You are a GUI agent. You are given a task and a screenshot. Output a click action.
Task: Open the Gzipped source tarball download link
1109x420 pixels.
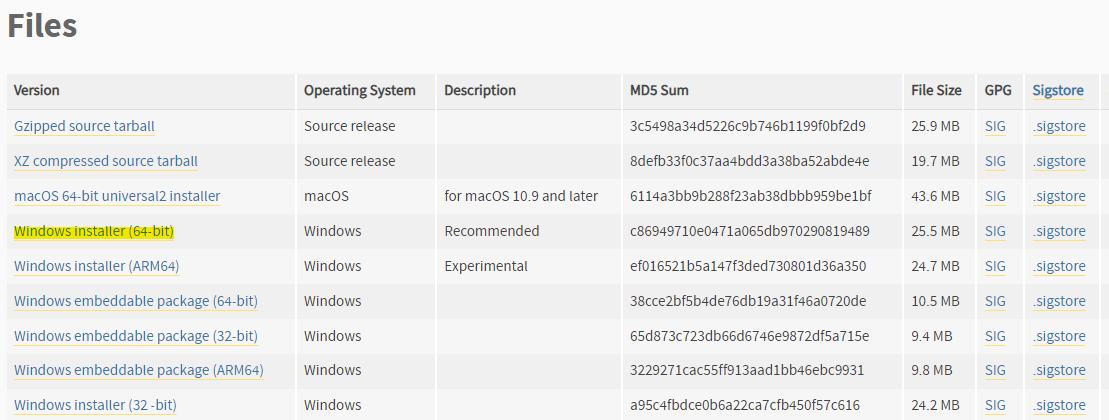pyautogui.click(x=84, y=127)
